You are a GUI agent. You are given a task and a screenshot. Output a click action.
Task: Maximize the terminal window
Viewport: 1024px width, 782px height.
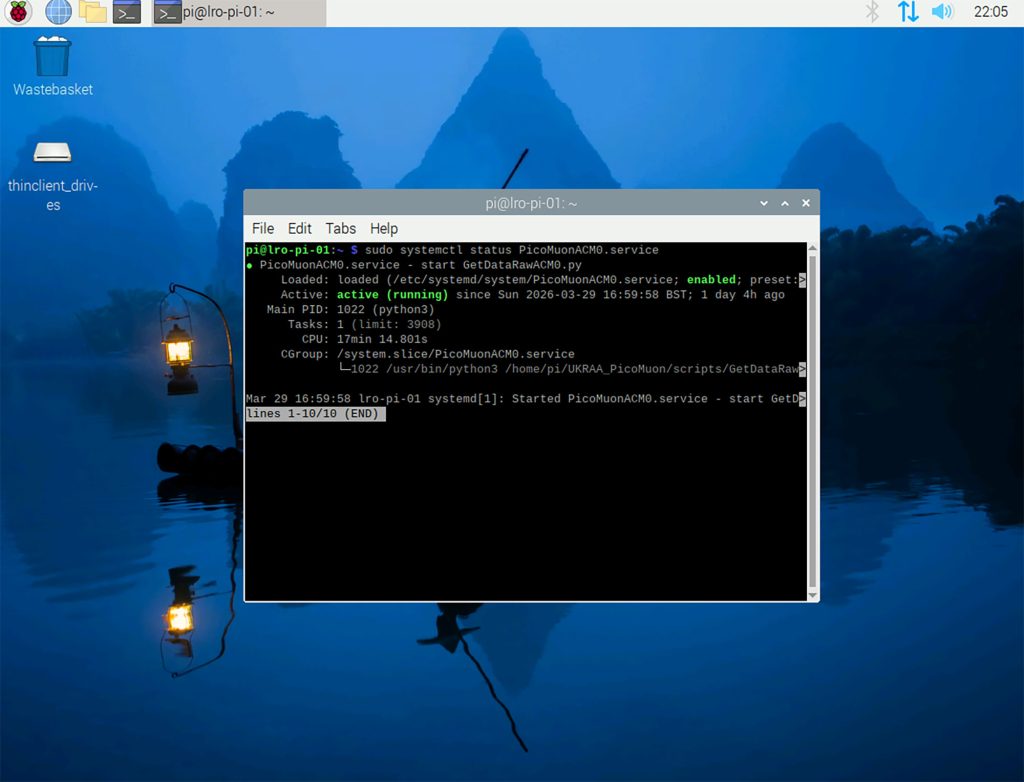tap(785, 203)
